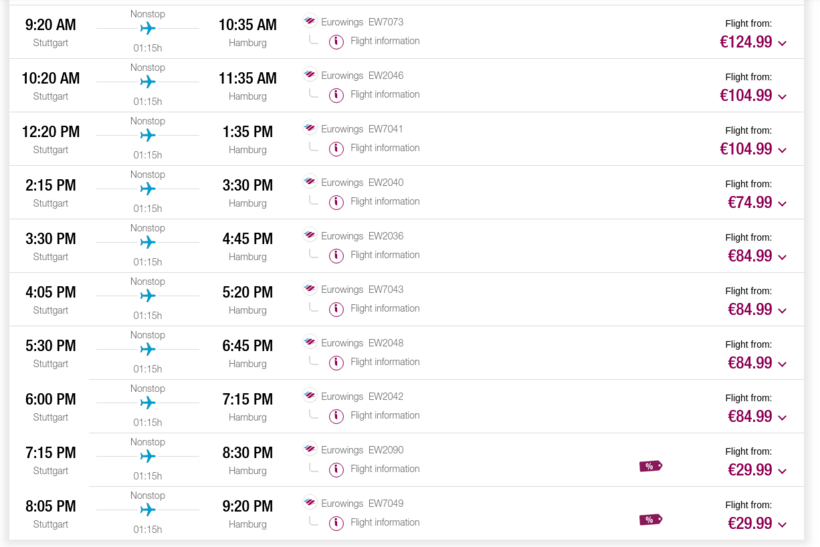The height and width of the screenshot is (547, 820).
Task: Expand fare options for 10:20 AM flight
Action: coord(782,97)
